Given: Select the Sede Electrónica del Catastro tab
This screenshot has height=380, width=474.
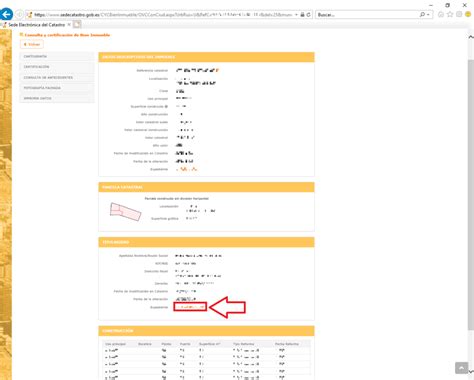Looking at the screenshot, I should coord(36,25).
